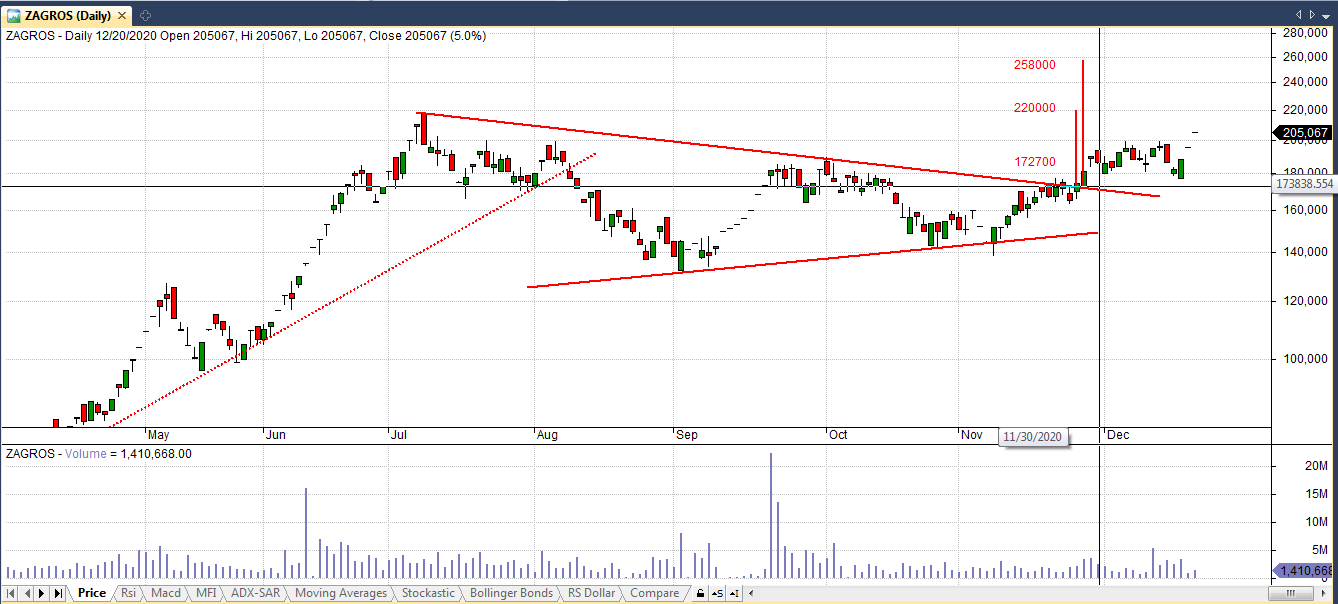Select the Moving Averages sheet tab
The height and width of the screenshot is (604, 1338).
340,593
